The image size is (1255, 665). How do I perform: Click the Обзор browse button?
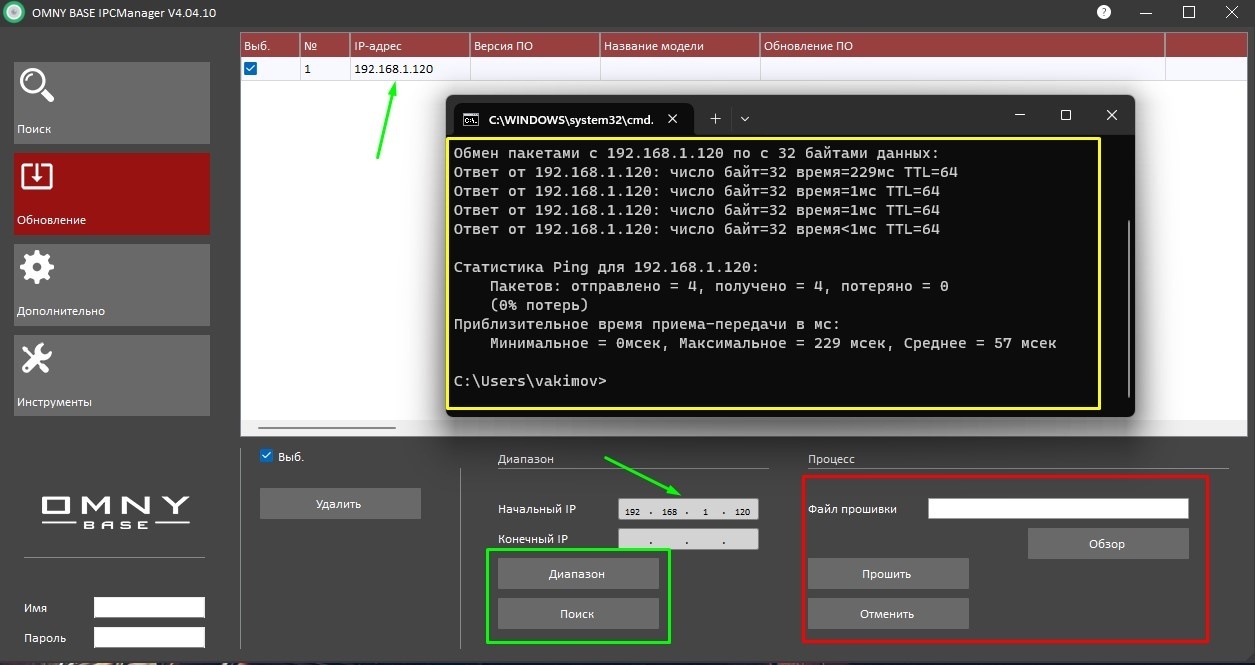(x=1108, y=543)
